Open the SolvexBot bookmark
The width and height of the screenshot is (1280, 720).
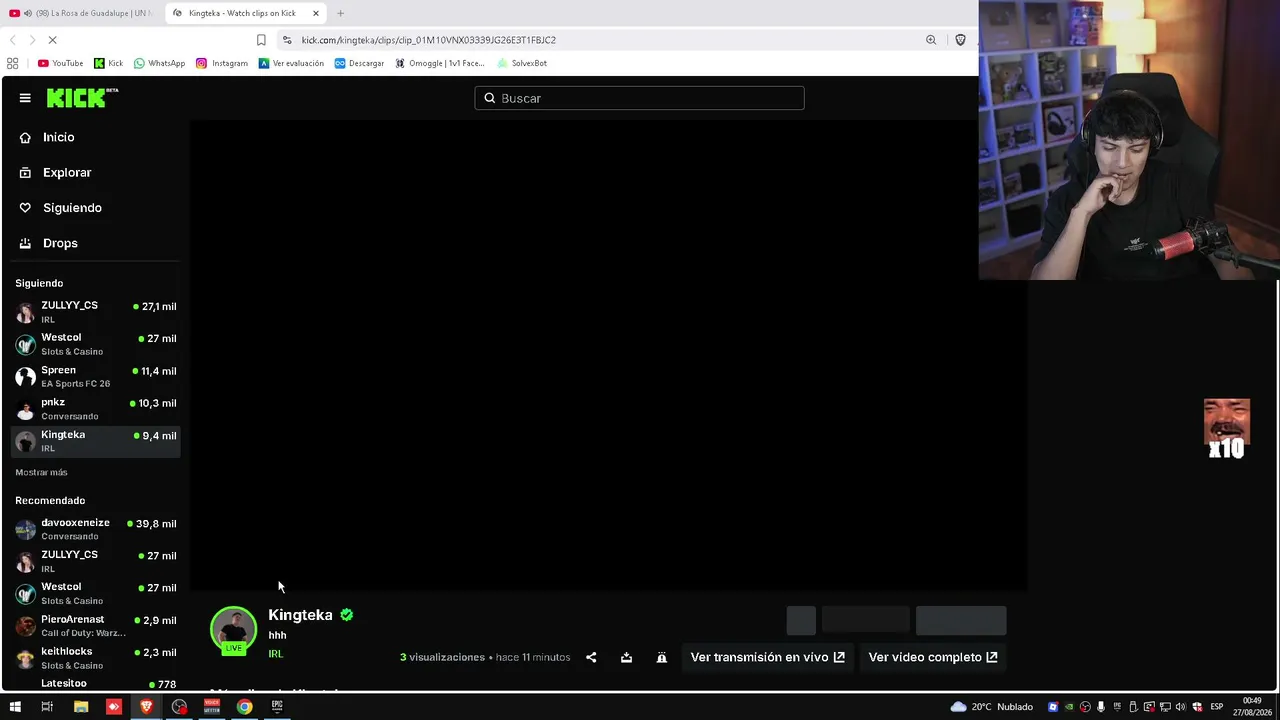(522, 63)
